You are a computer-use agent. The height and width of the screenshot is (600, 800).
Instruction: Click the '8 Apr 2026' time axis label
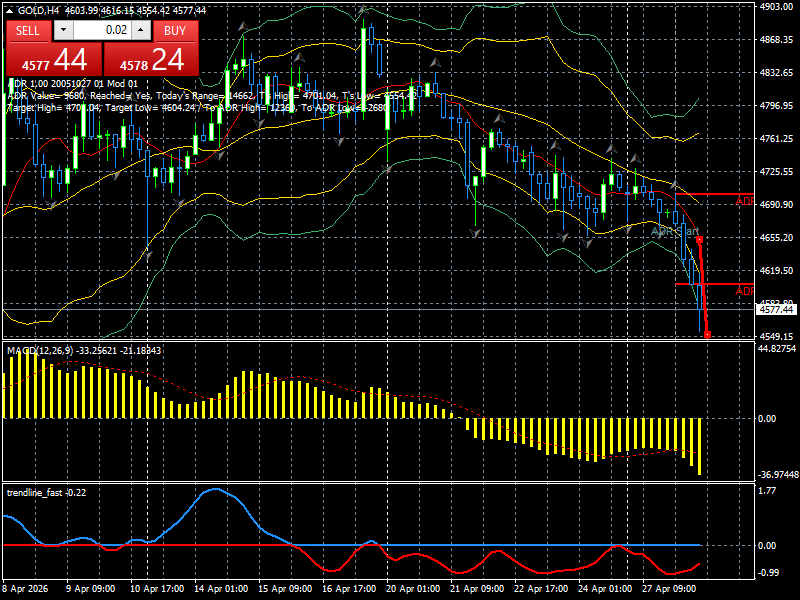(x=26, y=589)
